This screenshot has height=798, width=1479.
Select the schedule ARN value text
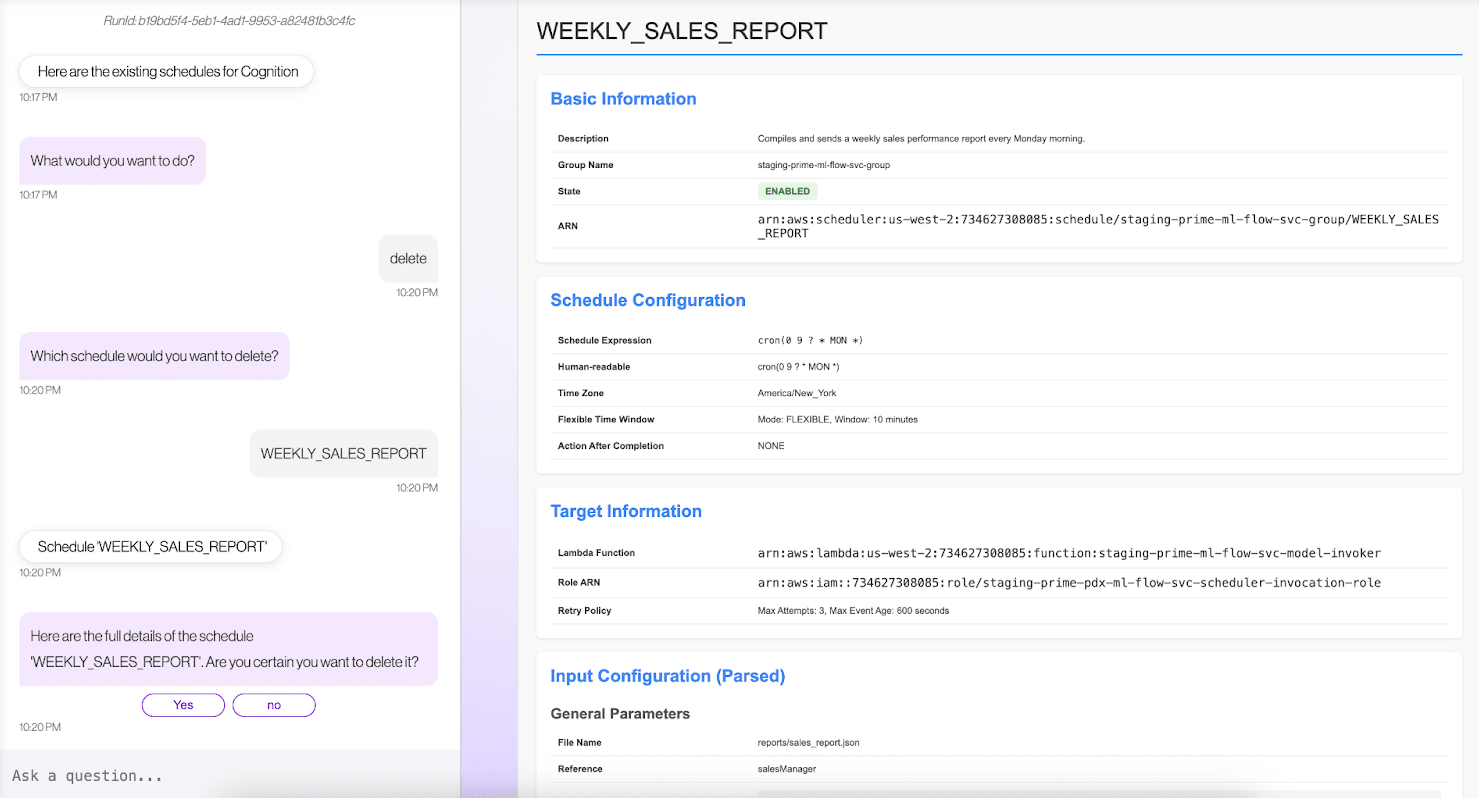pyautogui.click(x=1098, y=226)
